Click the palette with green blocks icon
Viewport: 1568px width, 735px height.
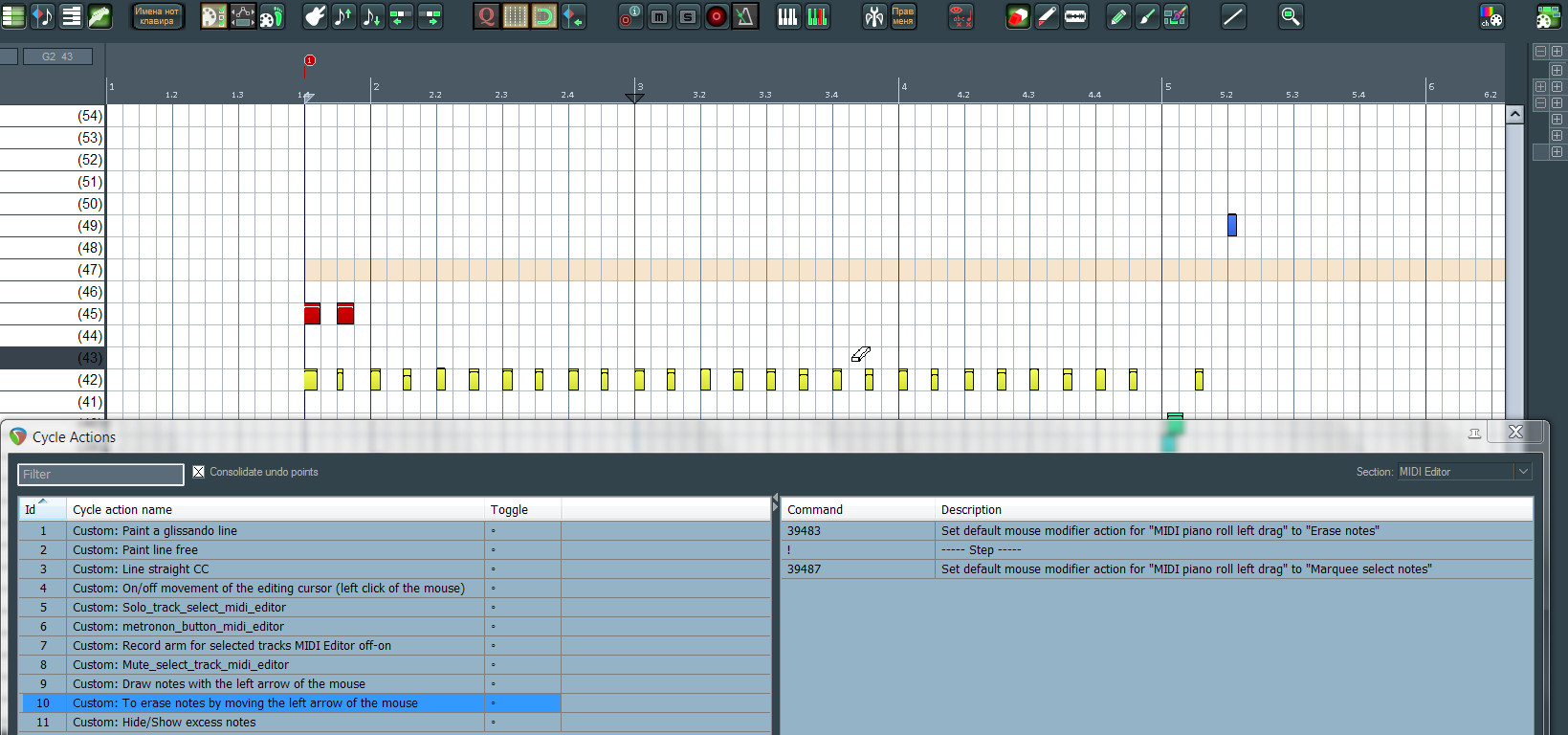(x=1548, y=16)
